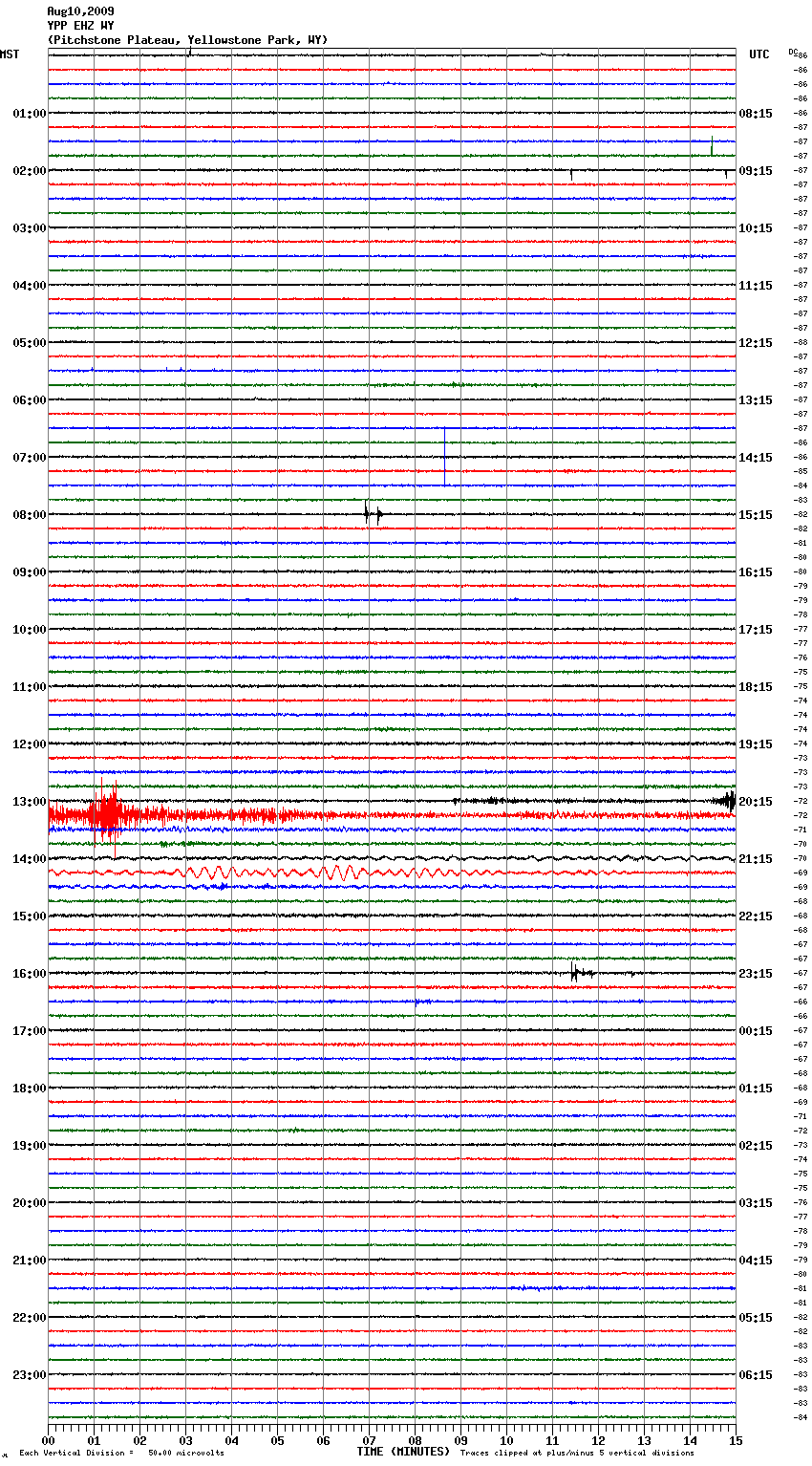Select the "09:00" MST row label
Viewport: 812px width, 1466px height.
30,572
